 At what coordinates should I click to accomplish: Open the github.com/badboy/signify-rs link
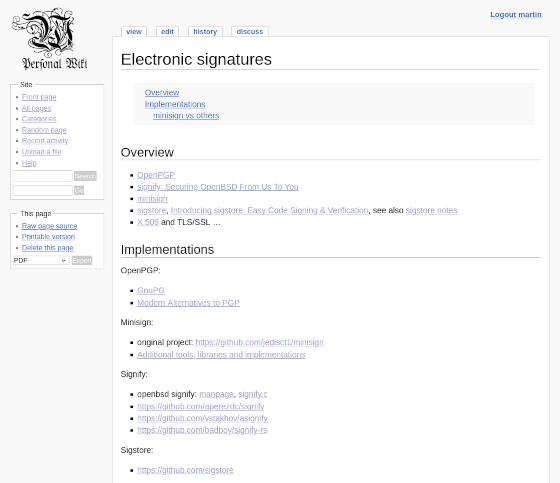(x=202, y=430)
